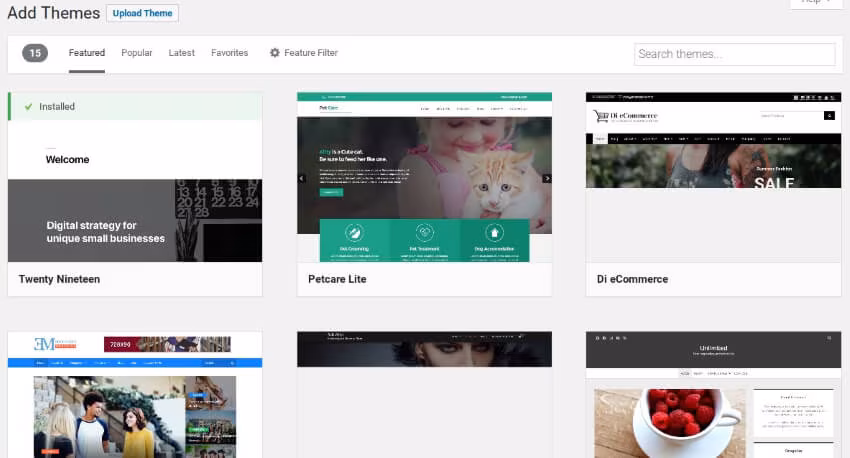Click the search icon in Di eCommerce preview

(x=829, y=115)
